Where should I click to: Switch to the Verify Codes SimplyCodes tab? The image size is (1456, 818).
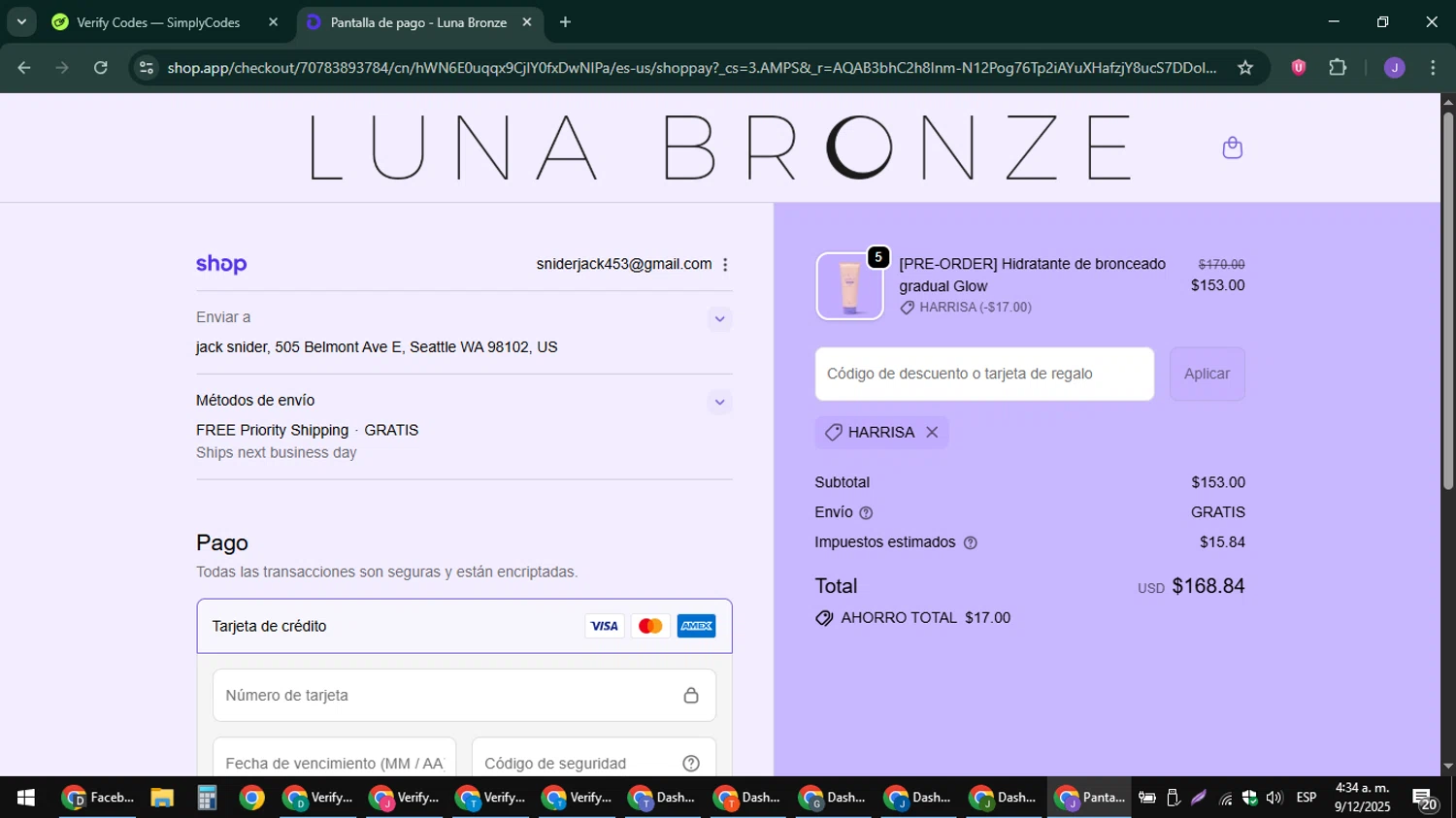158,22
